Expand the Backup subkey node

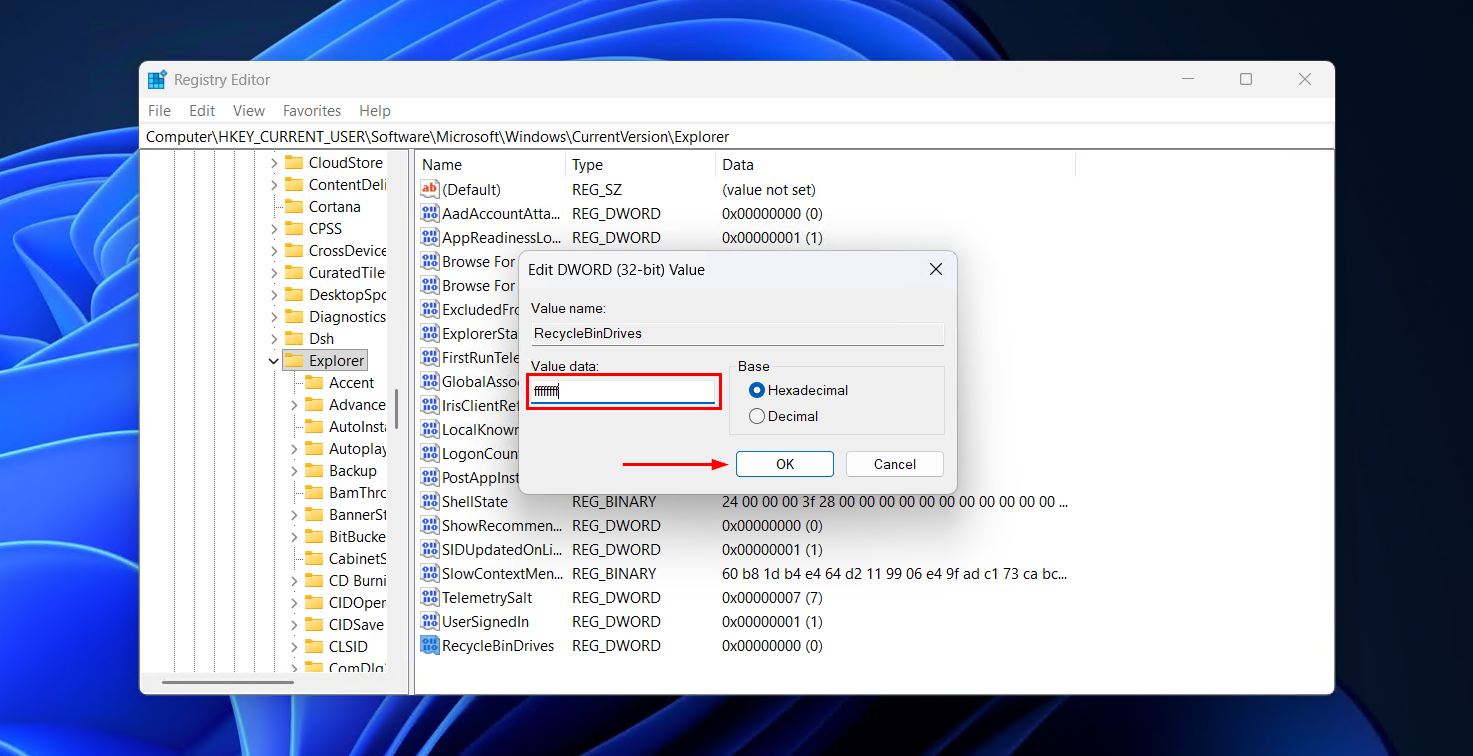[294, 470]
